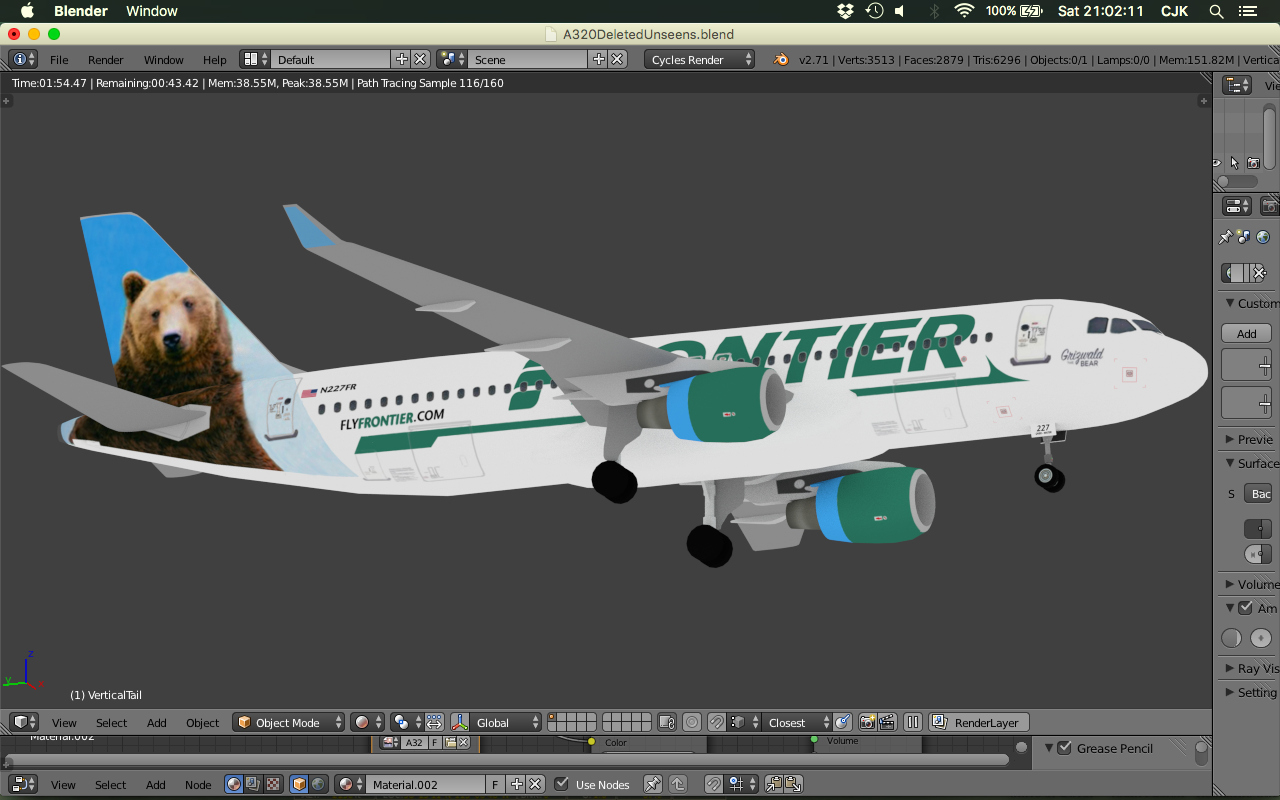Click the Add button under Custom Properties

tap(1246, 334)
